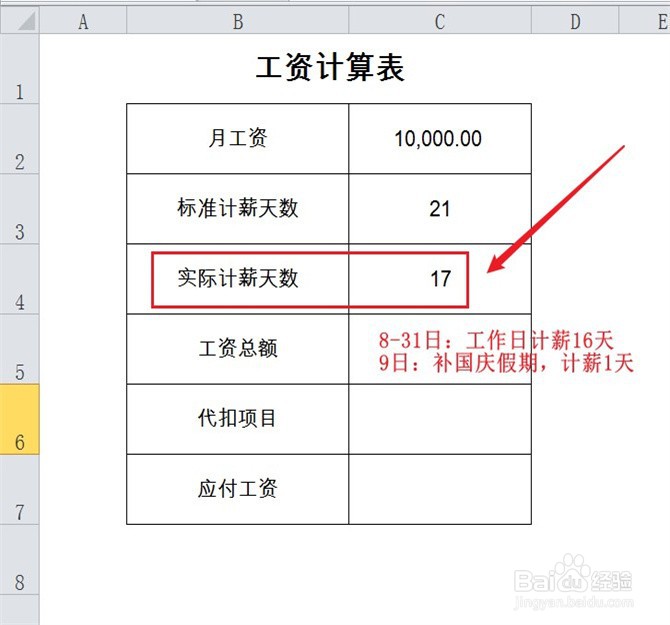670x625 pixels.
Task: Click the empty value cell beside 应付工资
Action: [x=440, y=490]
